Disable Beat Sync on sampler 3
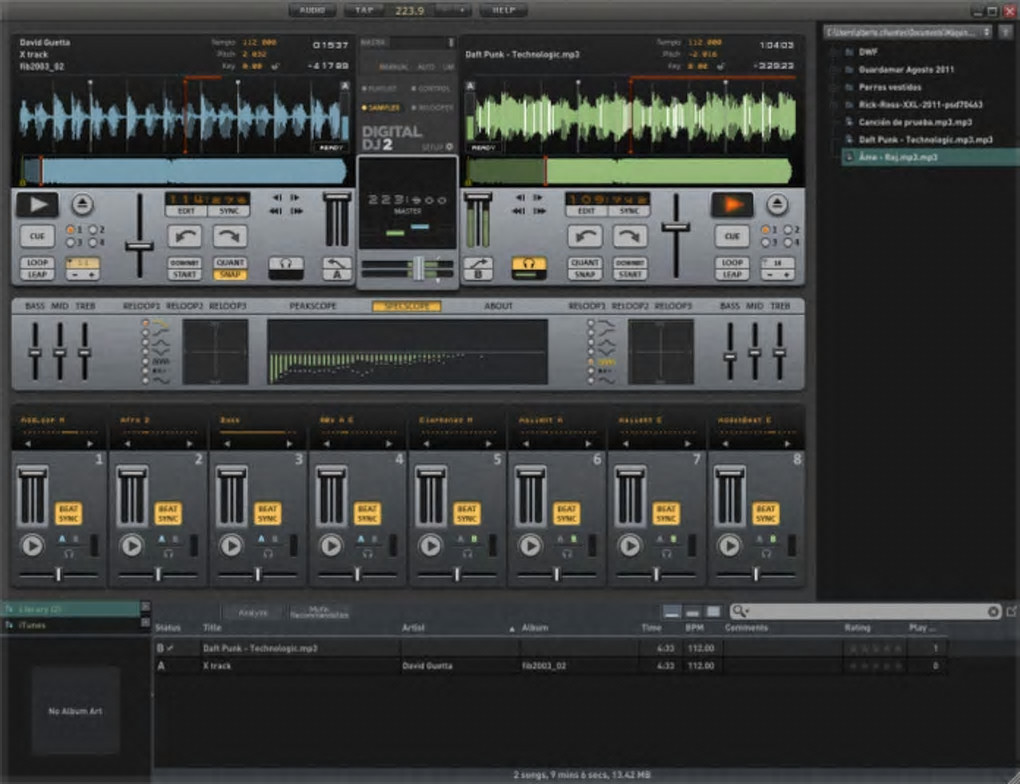The height and width of the screenshot is (784, 1020). [267, 514]
